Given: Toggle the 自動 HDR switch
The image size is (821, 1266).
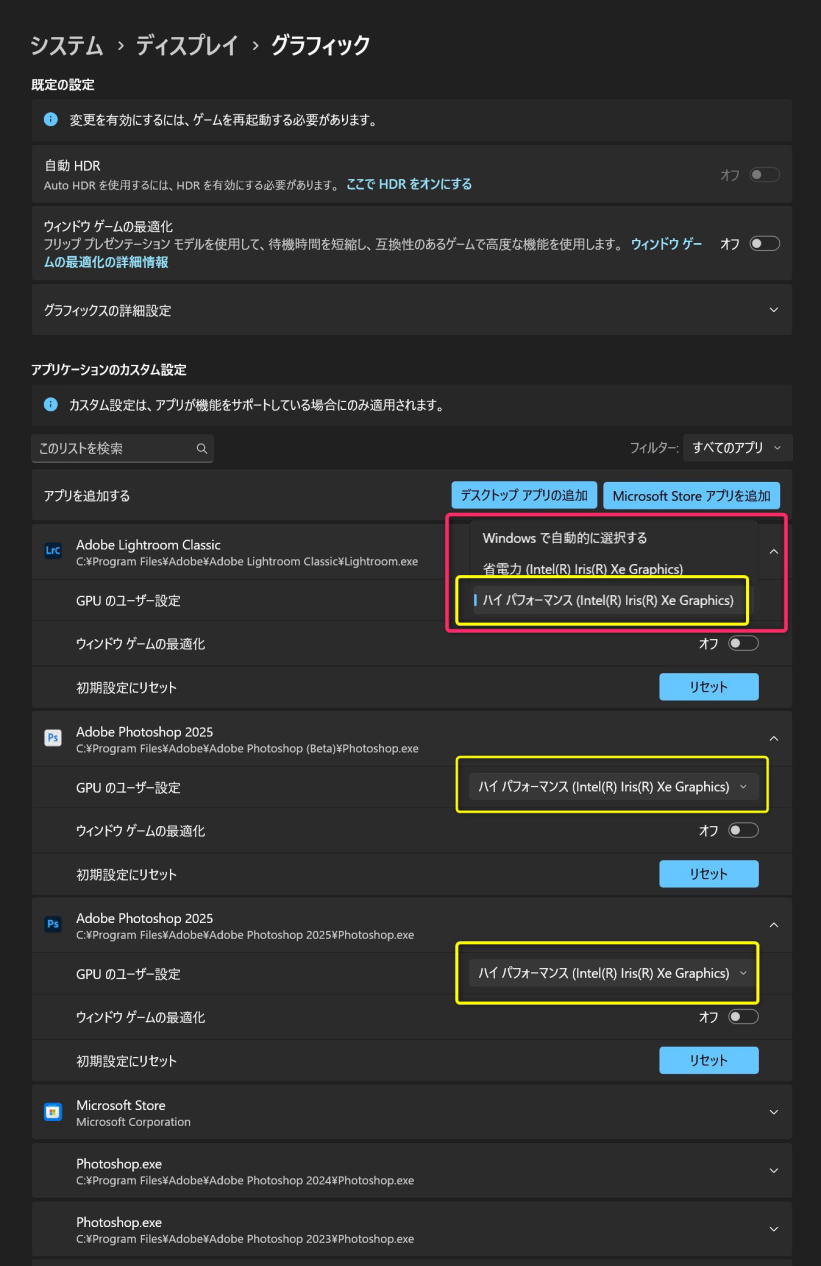Looking at the screenshot, I should coord(765,174).
